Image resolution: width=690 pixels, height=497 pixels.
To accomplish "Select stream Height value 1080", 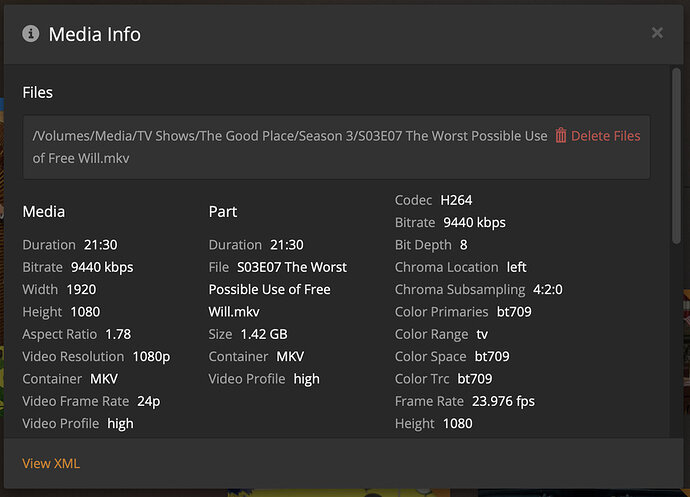I will pyautogui.click(x=458, y=423).
